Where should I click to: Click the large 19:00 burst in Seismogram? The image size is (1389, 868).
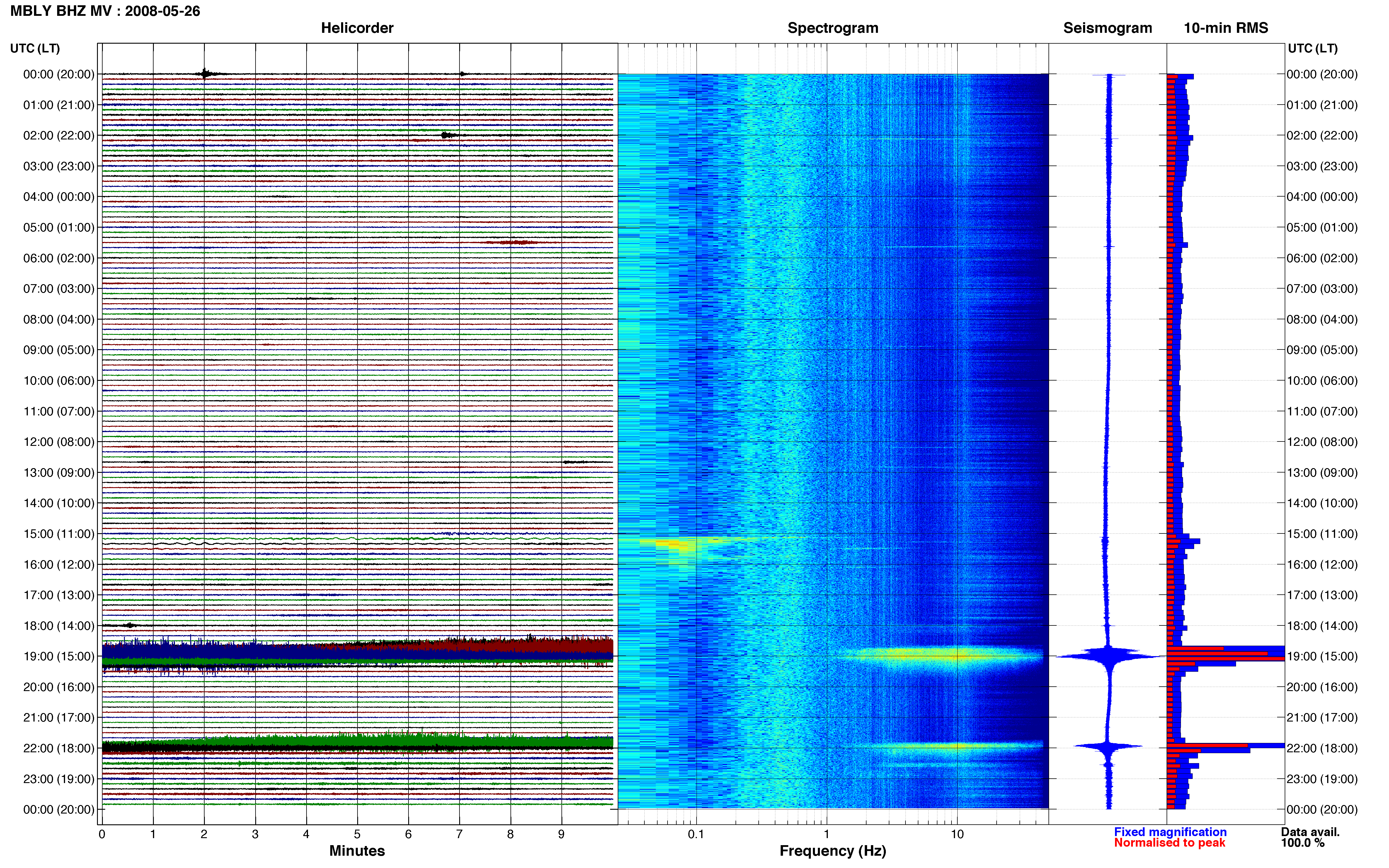click(1109, 656)
